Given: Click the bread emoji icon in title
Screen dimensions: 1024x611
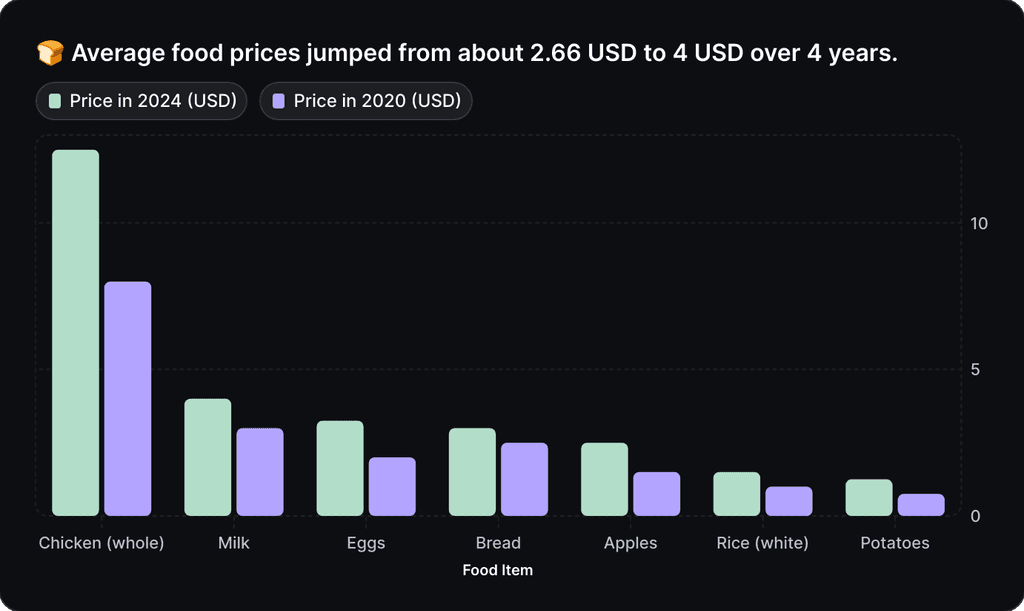Looking at the screenshot, I should pos(49,53).
